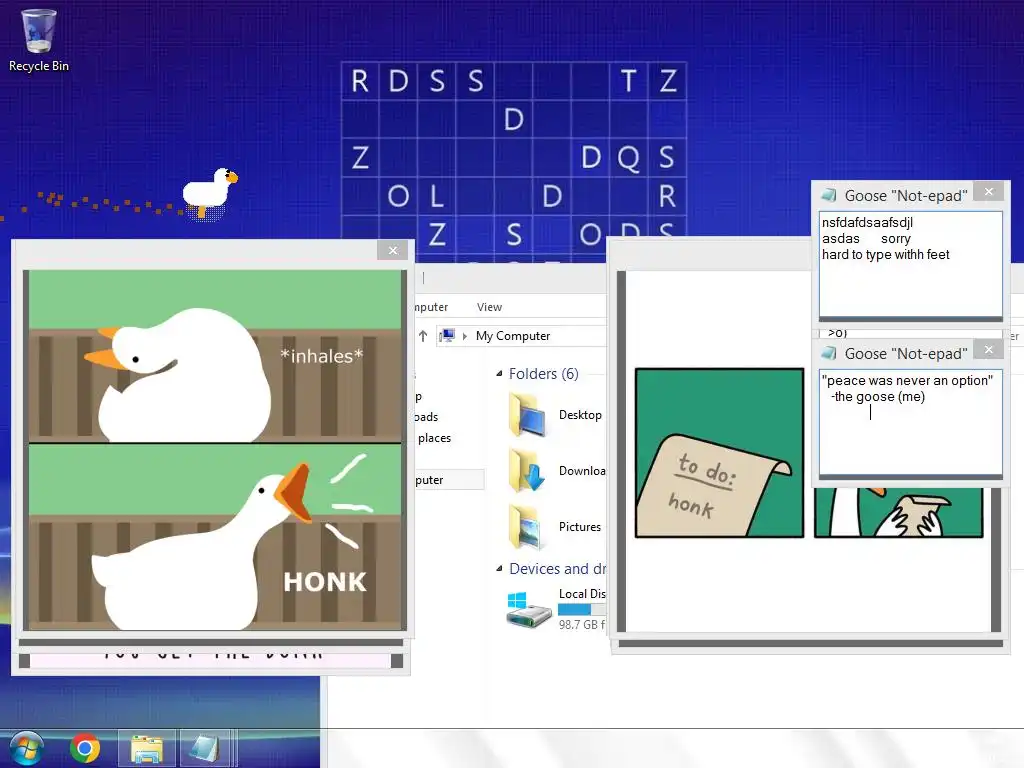The image size is (1024, 768).
Task: Collapse the Devices and drives group
Action: (x=499, y=569)
